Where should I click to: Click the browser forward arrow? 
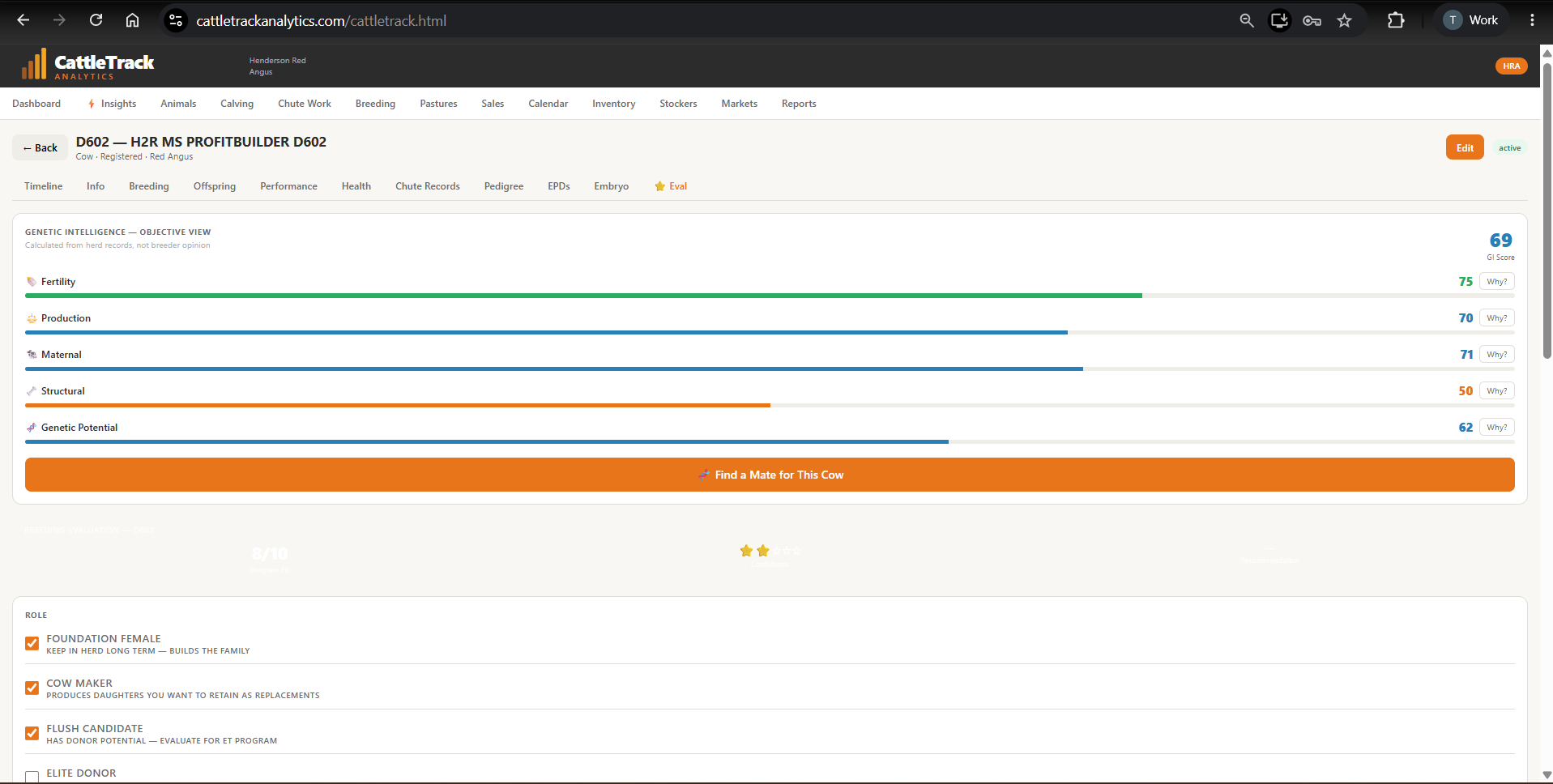59,20
